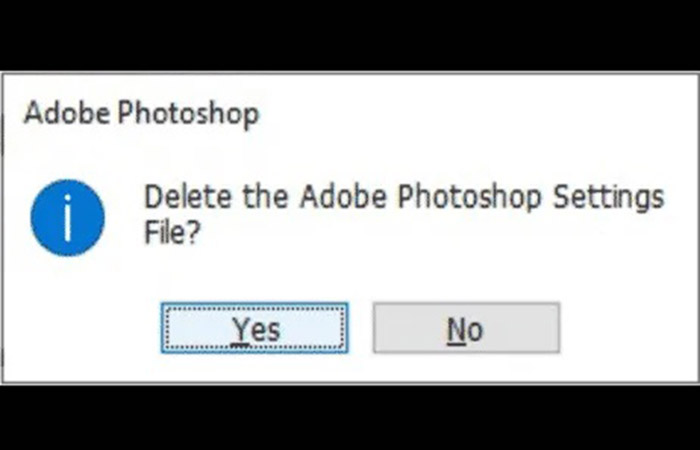The height and width of the screenshot is (450, 700).
Task: Click the No button
Action: [x=465, y=328]
